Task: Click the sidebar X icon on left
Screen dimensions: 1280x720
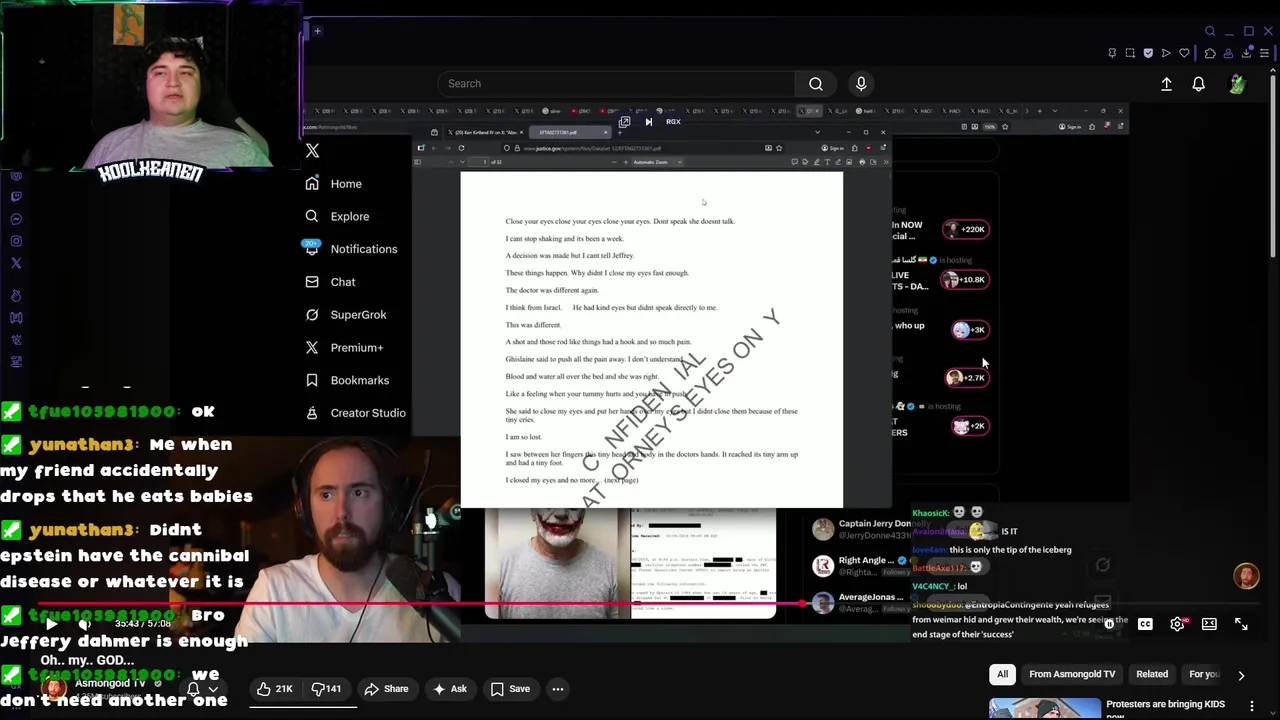Action: pos(16,263)
